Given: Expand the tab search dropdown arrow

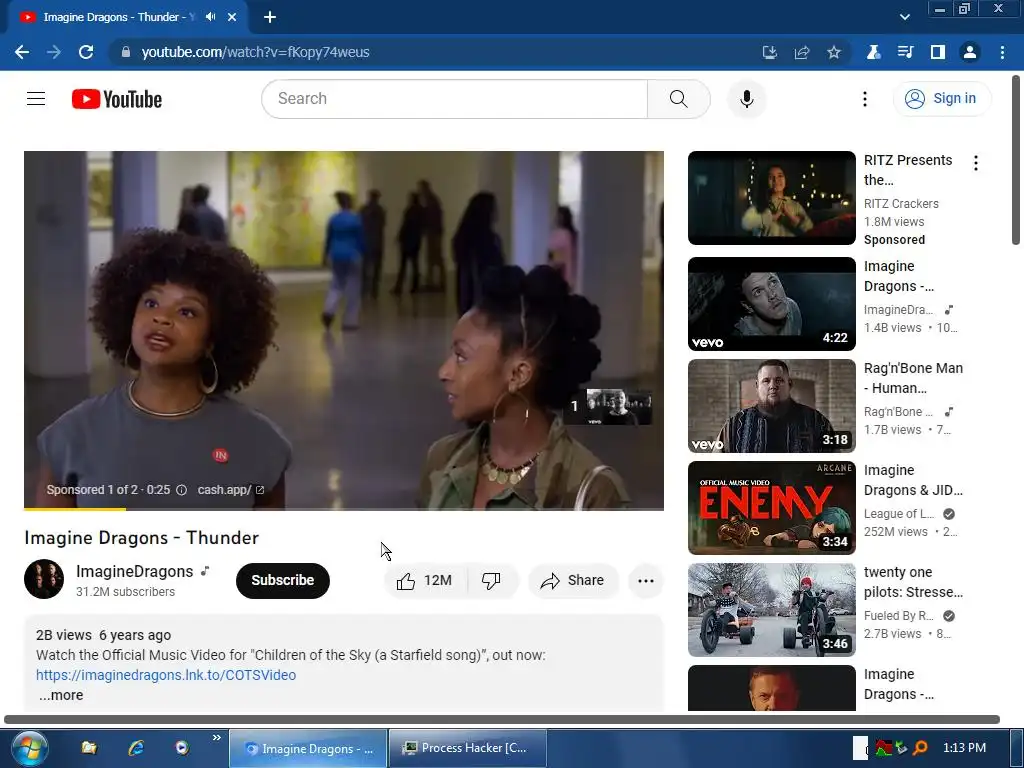Looking at the screenshot, I should point(904,17).
